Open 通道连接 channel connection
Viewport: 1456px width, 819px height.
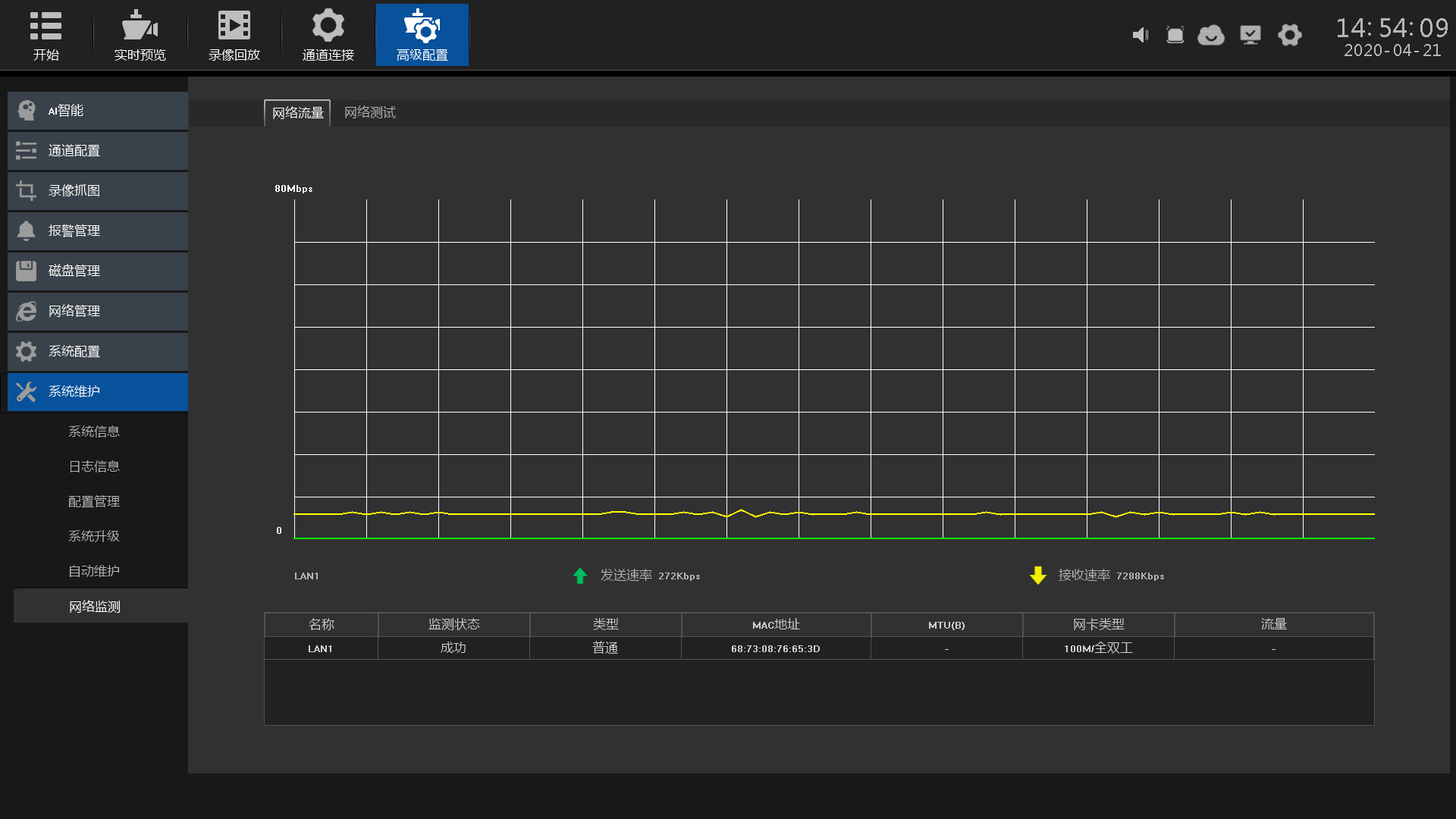point(328,35)
